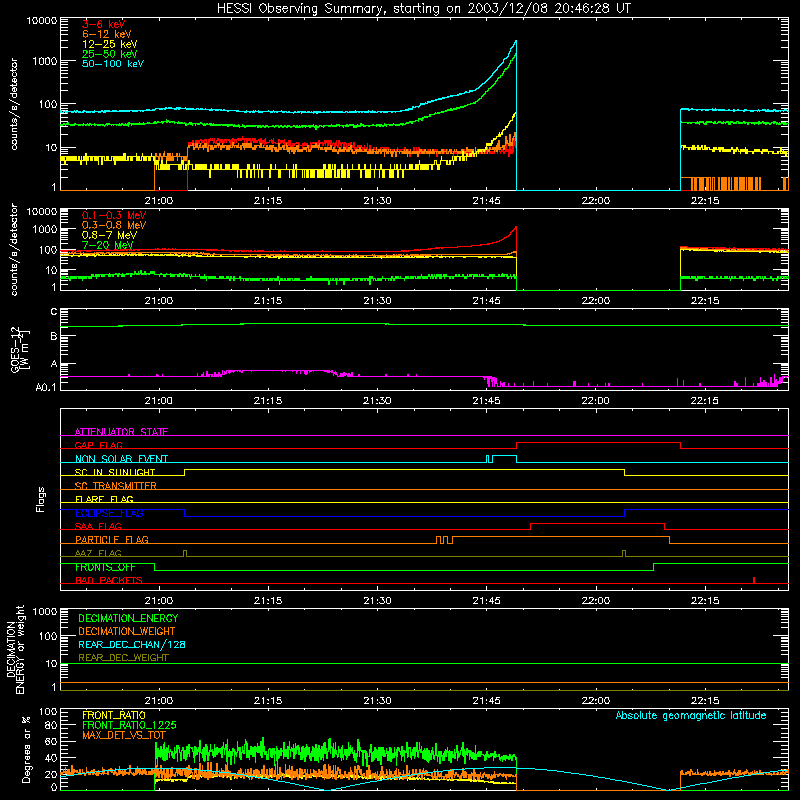Click the 7-20 MeV legend entry
Viewport: 800px width, 800px height.
(x=108, y=245)
